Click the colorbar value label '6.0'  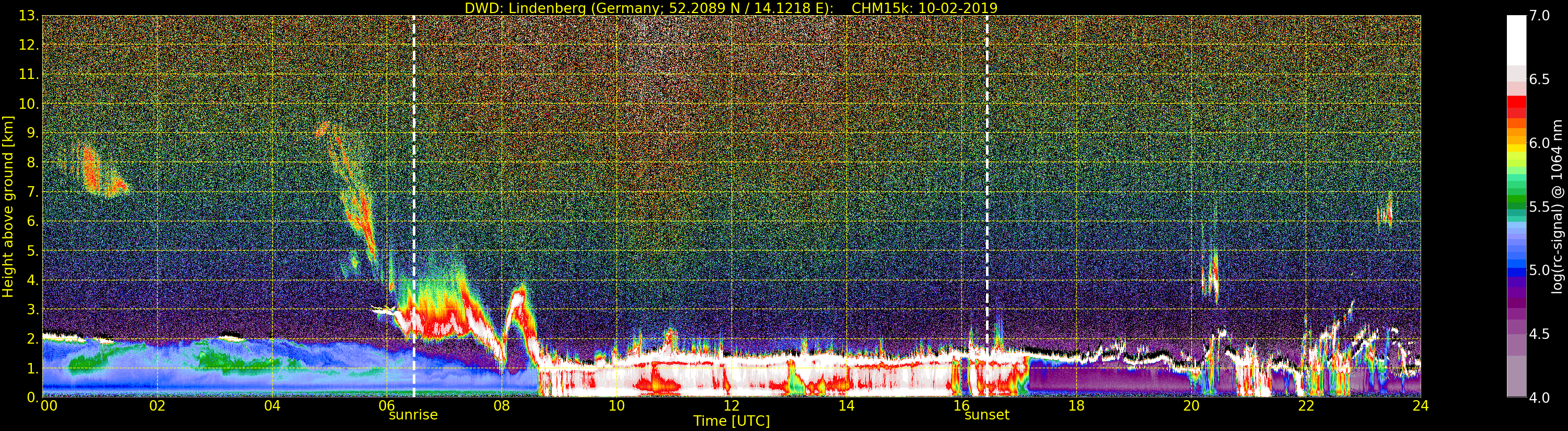point(1539,143)
